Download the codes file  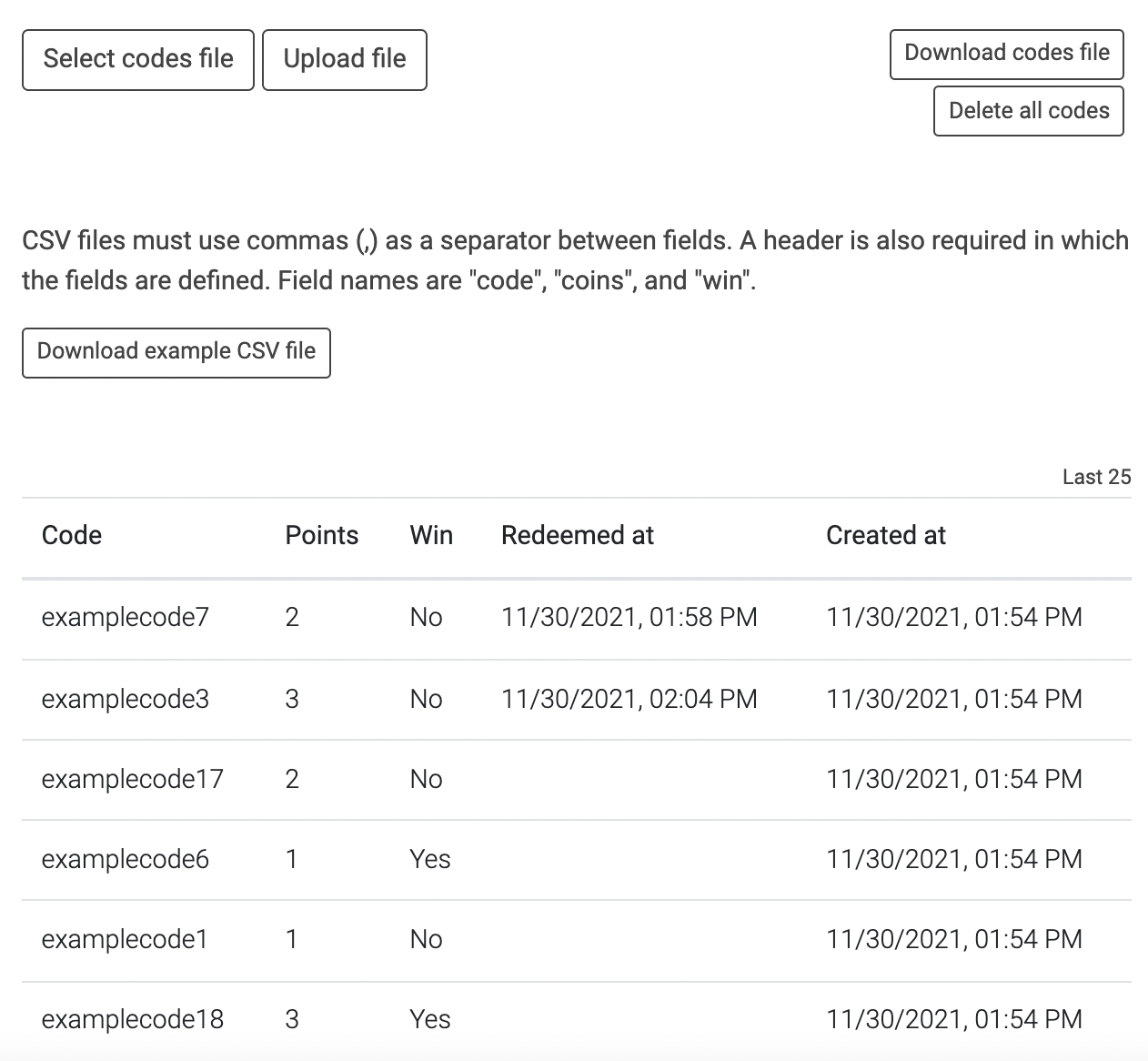1006,54
